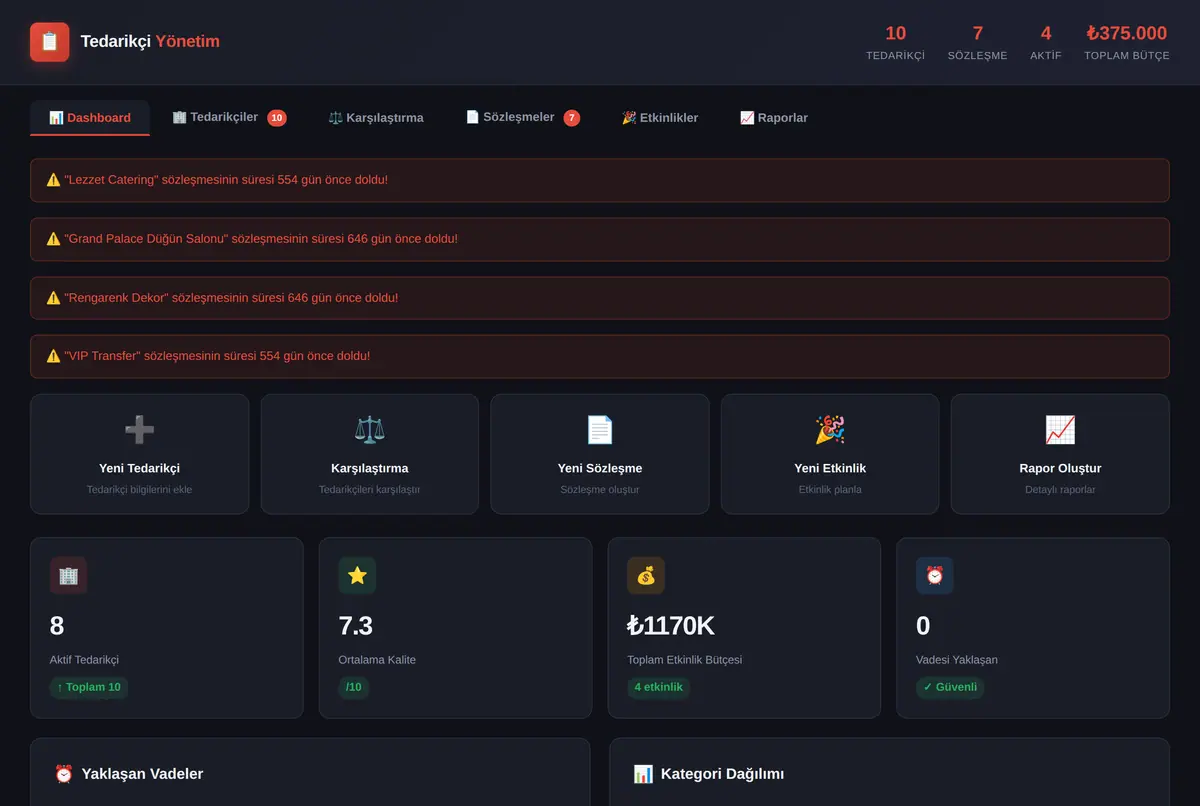
Task: Click the Güvenli status badge
Action: pyautogui.click(x=950, y=687)
